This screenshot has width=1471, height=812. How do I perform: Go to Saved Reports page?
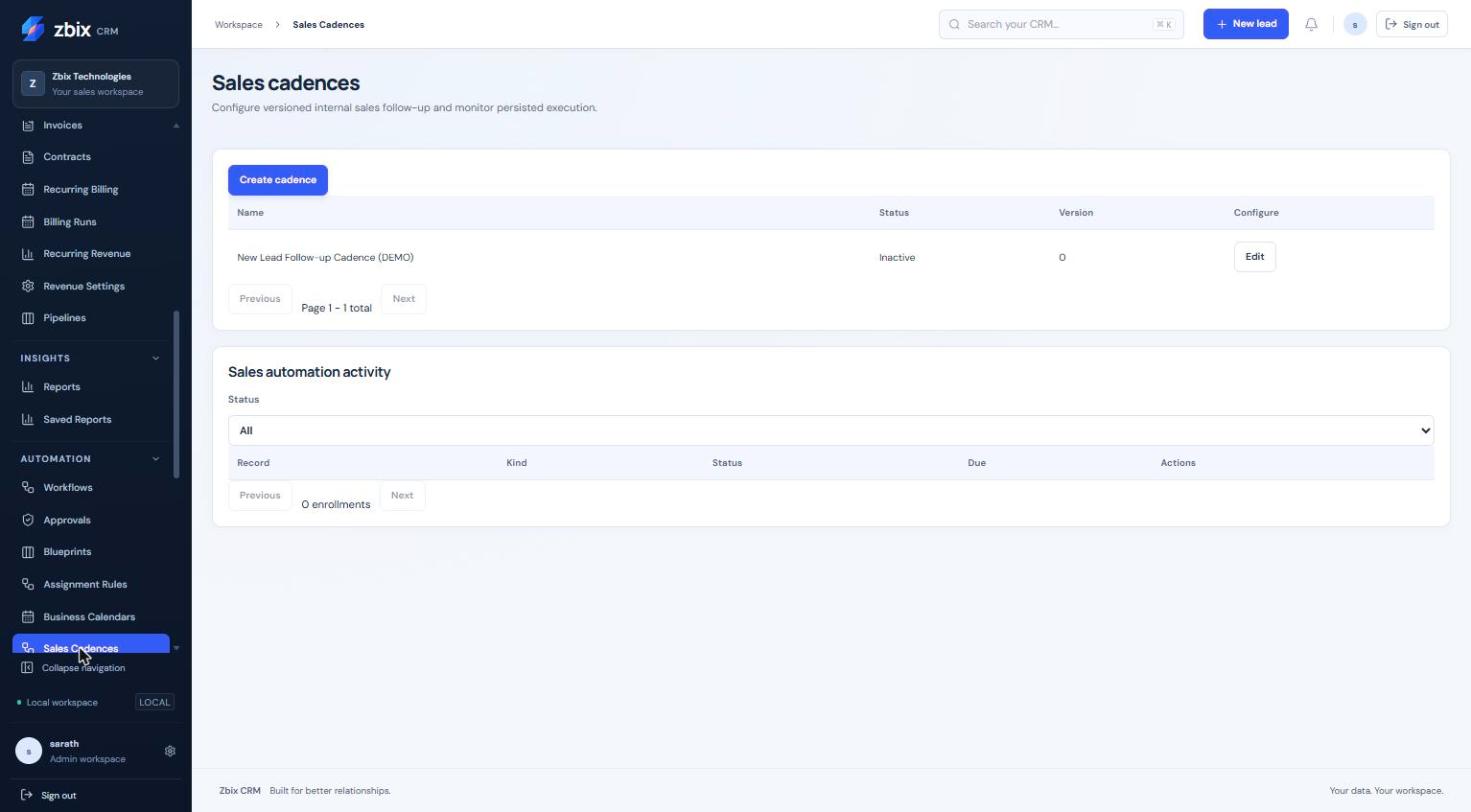[91, 419]
